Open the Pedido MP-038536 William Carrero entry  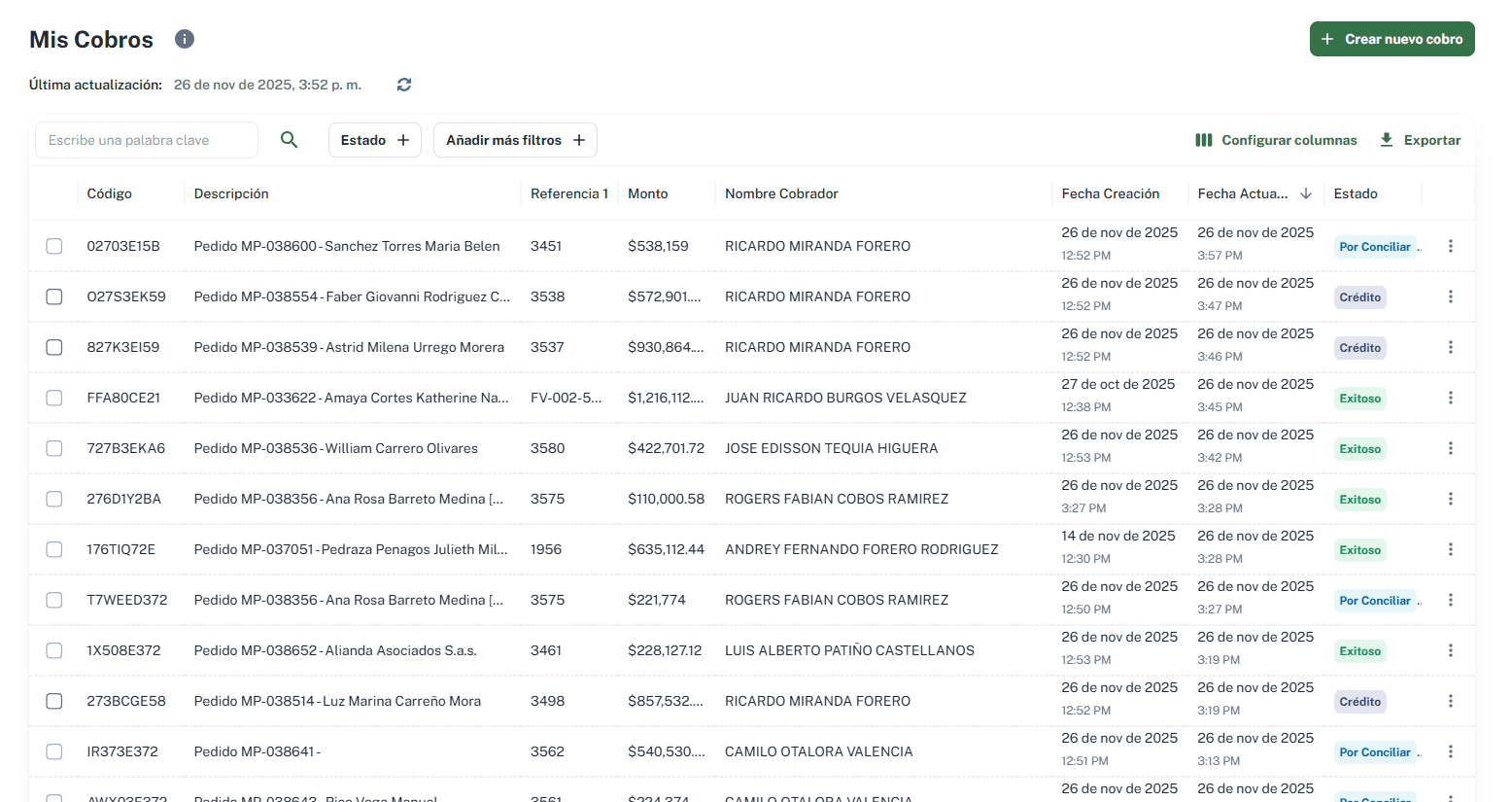[x=335, y=448]
